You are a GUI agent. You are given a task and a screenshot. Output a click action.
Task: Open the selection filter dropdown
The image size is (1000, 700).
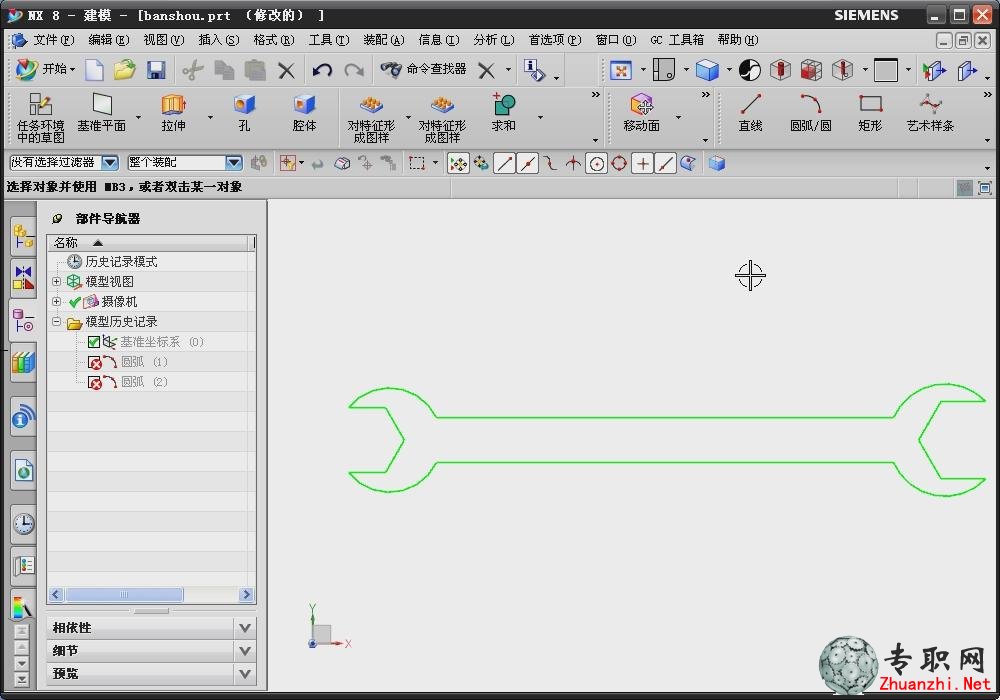(110, 163)
